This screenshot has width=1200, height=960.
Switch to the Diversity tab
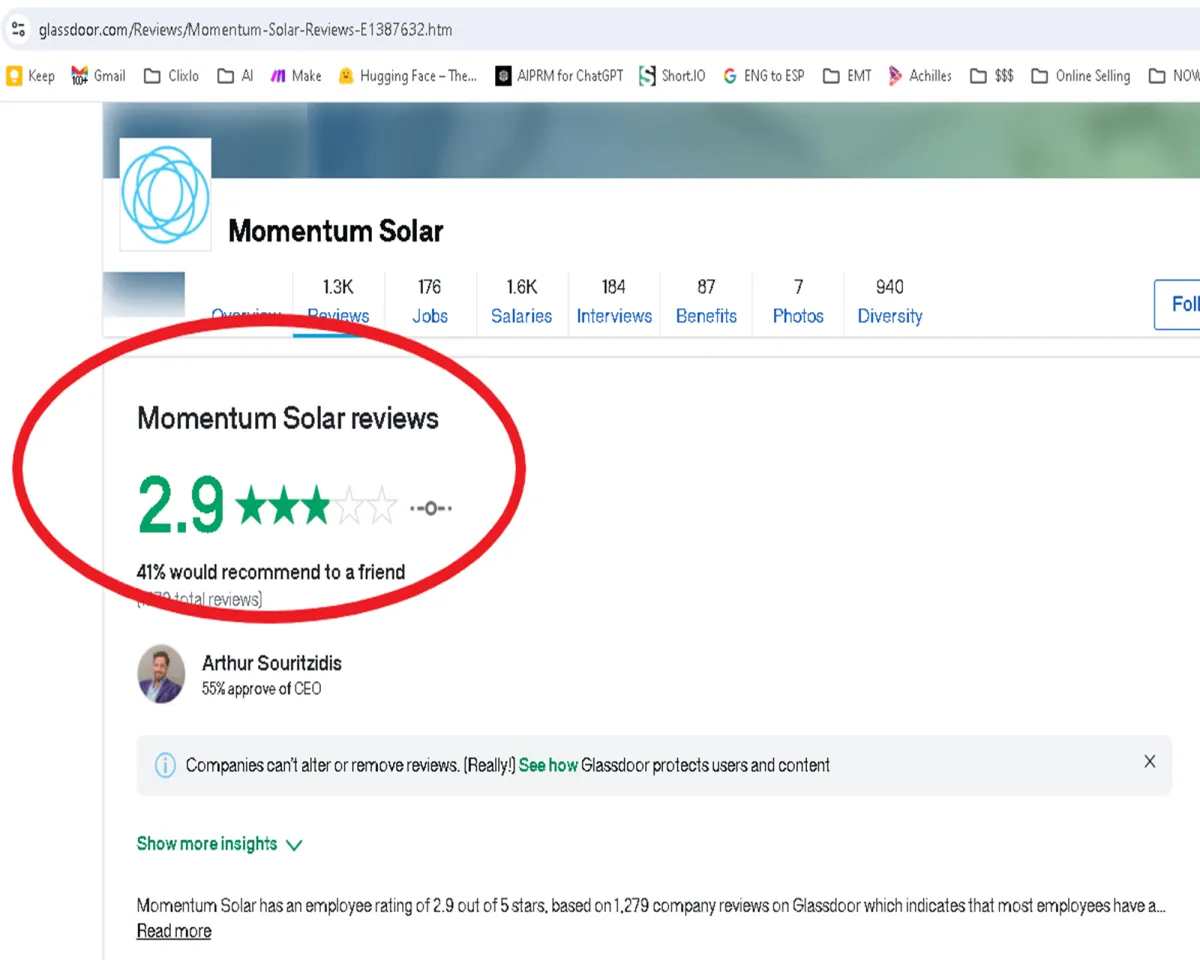[890, 301]
